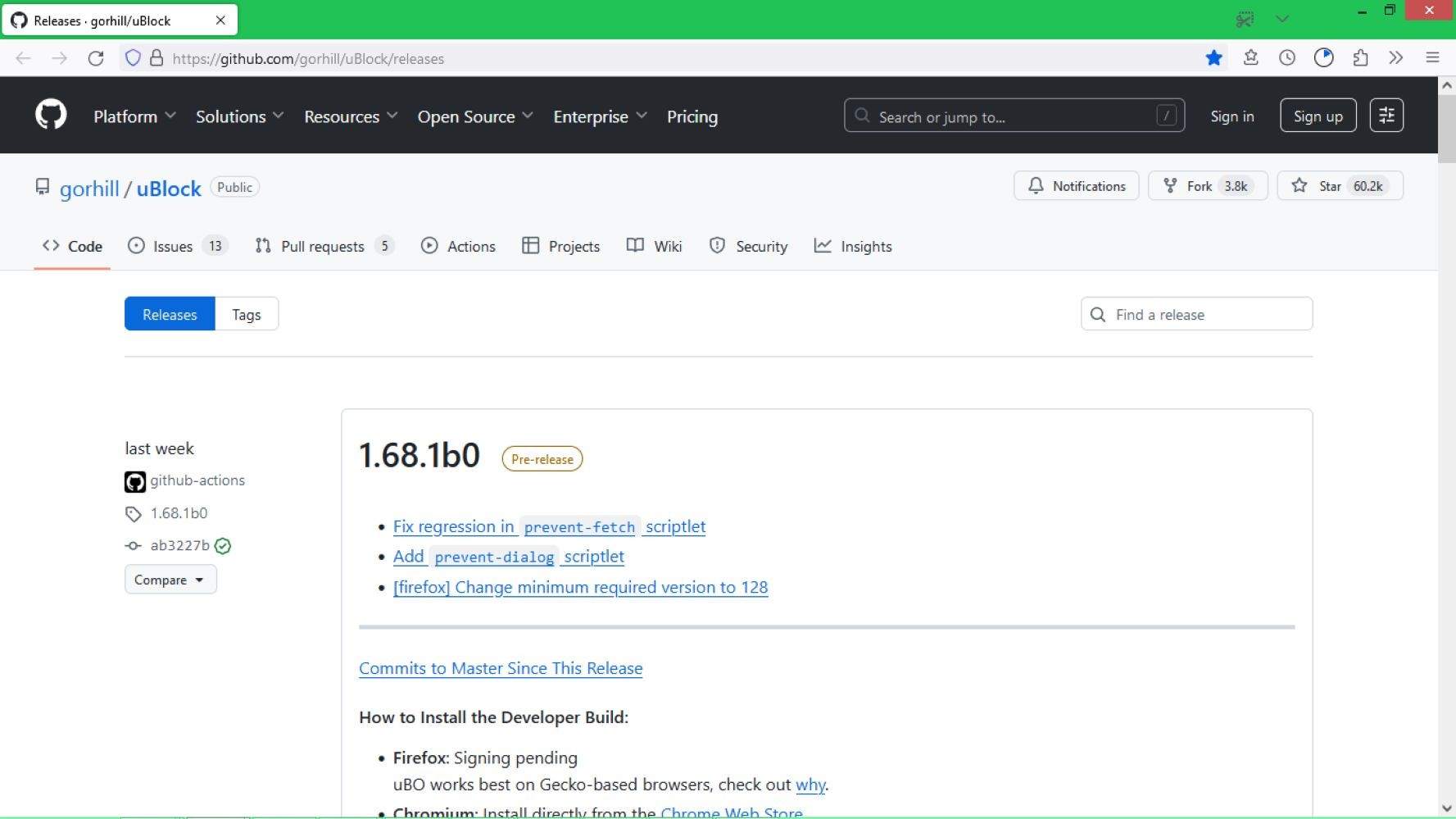This screenshot has height=819, width=1456.
Task: Click the Sign up button
Action: [x=1318, y=116]
